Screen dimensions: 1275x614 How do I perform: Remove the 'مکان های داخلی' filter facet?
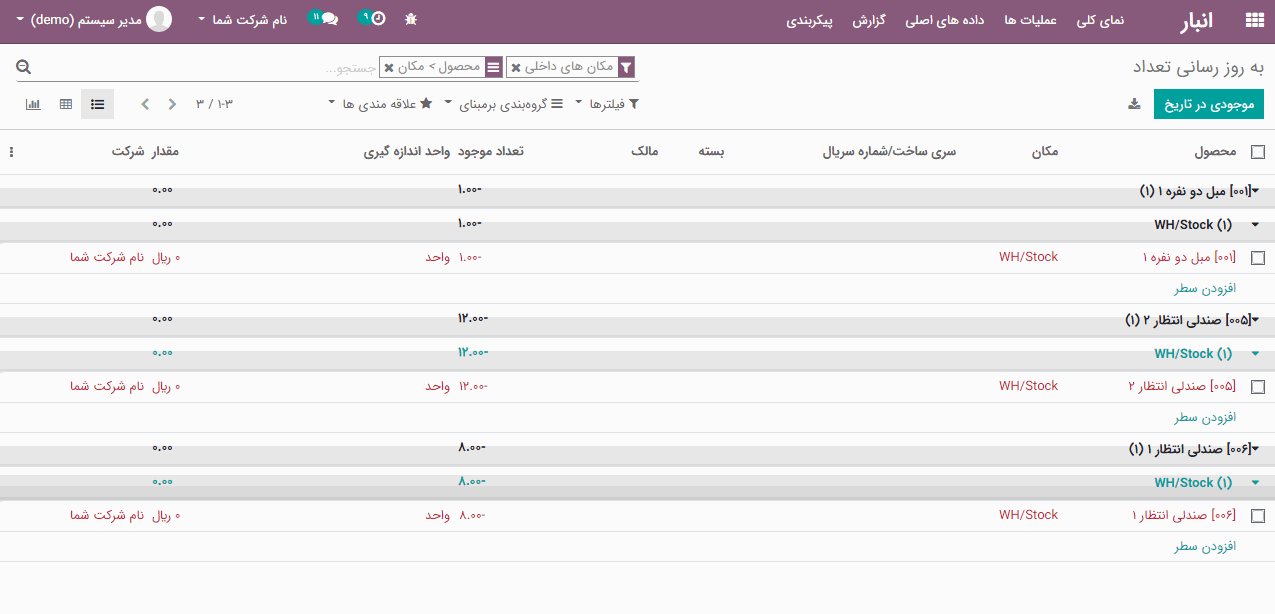(516, 68)
